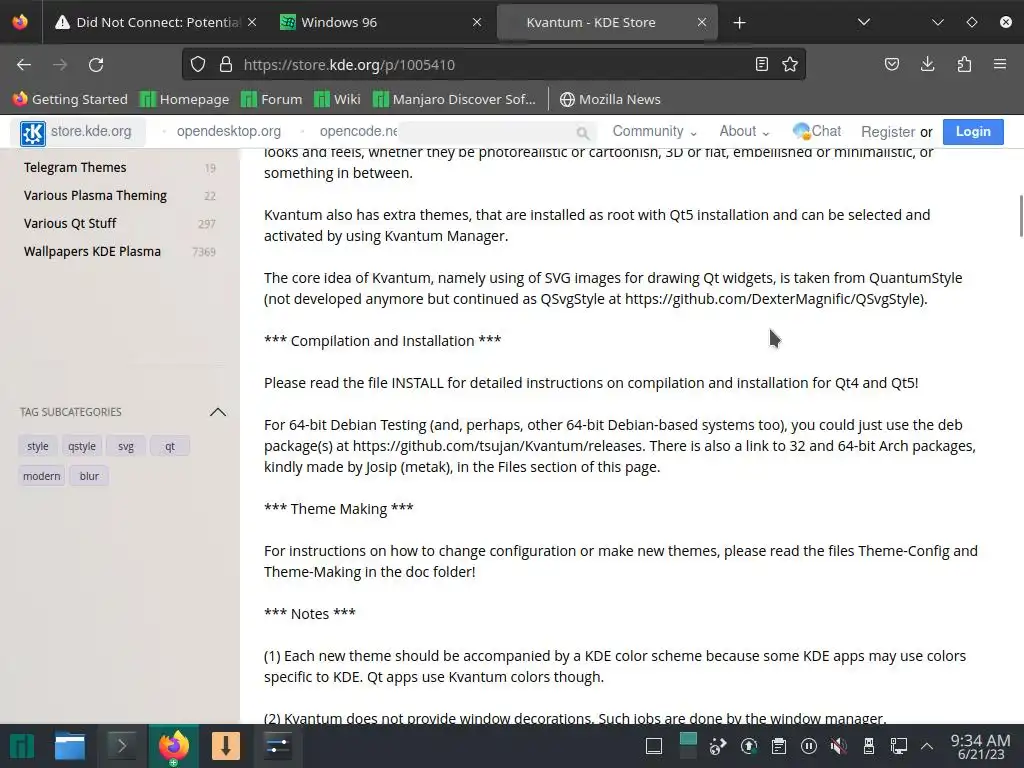The width and height of the screenshot is (1024, 768).
Task: Expand hidden system tray icons
Action: coord(927,746)
